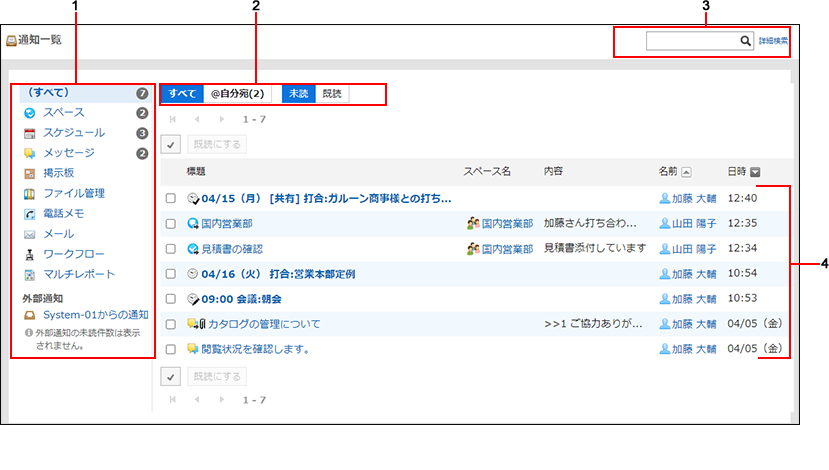The height and width of the screenshot is (470, 829).
Task: Open the Mail envelope icon
Action: pyautogui.click(x=30, y=234)
